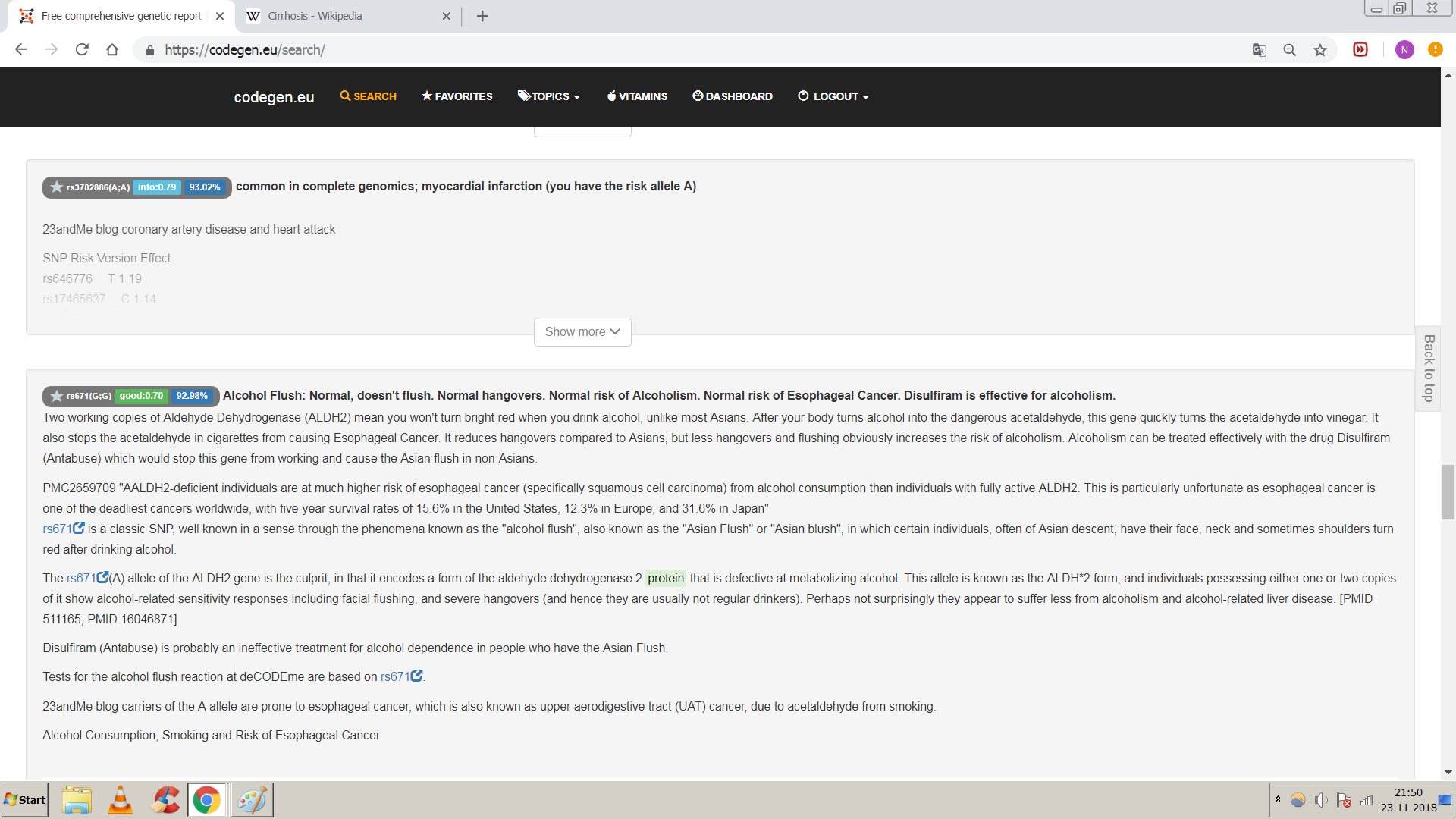Show hidden system tray icons
The height and width of the screenshot is (819, 1456).
[1278, 799]
